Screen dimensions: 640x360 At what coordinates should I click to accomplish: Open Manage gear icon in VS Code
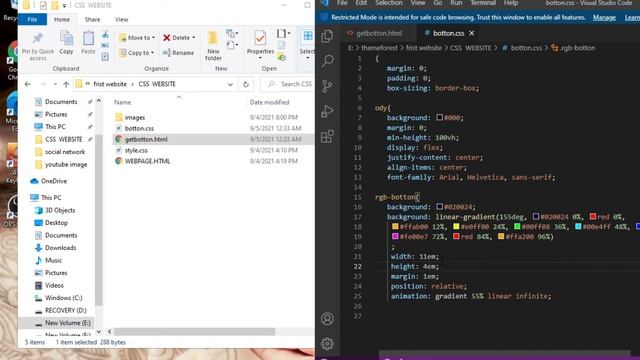point(327,344)
